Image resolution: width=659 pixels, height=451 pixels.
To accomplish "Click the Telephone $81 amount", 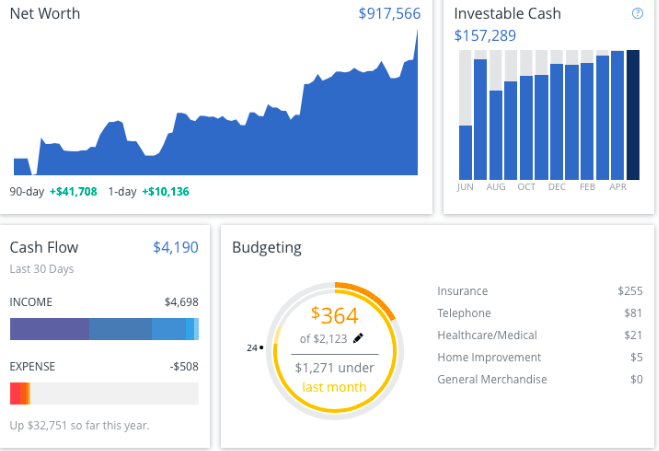I will (x=633, y=313).
